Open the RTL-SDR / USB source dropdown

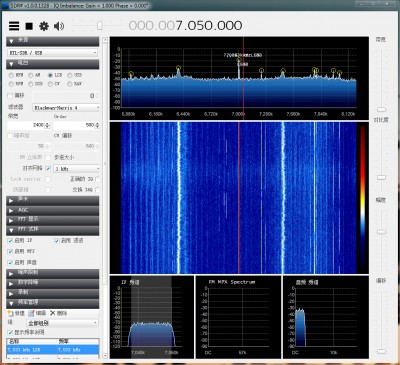click(53, 53)
